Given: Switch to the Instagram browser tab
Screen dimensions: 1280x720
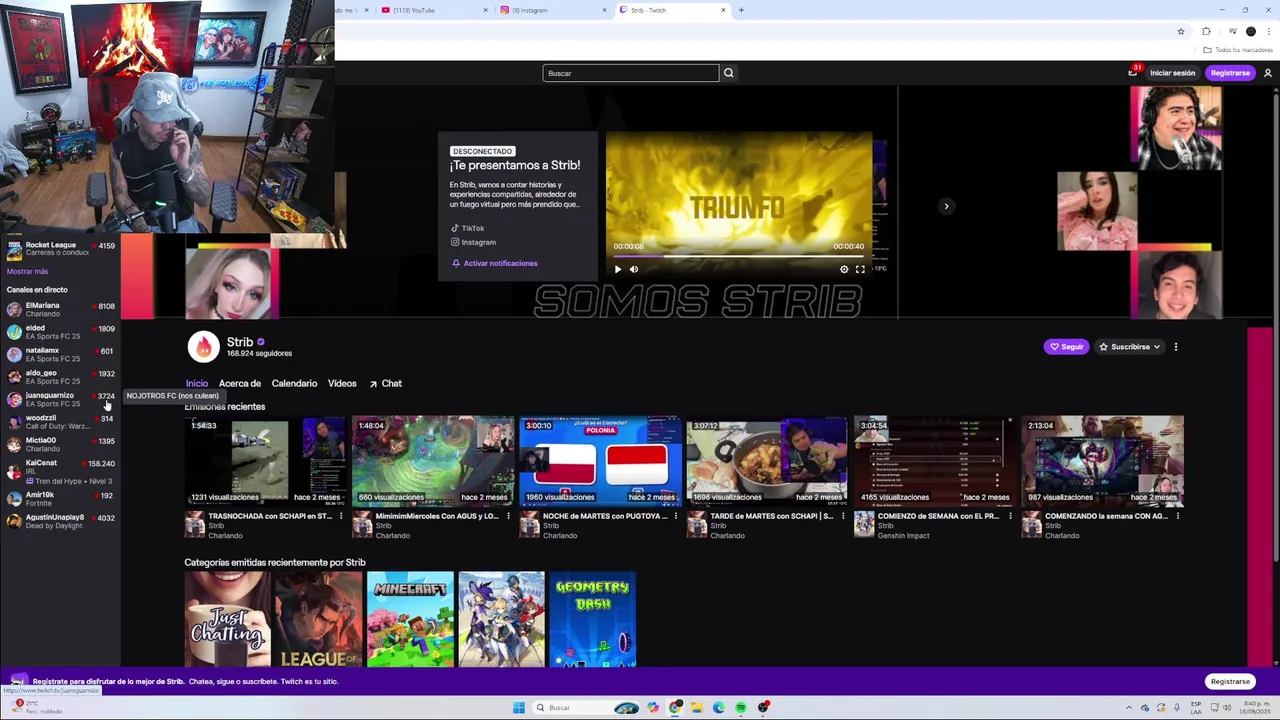Looking at the screenshot, I should [552, 10].
